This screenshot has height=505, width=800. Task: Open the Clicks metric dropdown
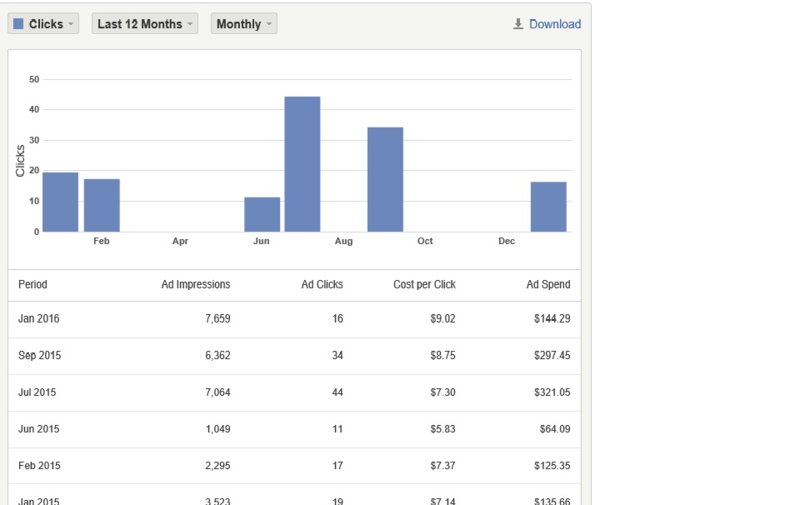[43, 24]
